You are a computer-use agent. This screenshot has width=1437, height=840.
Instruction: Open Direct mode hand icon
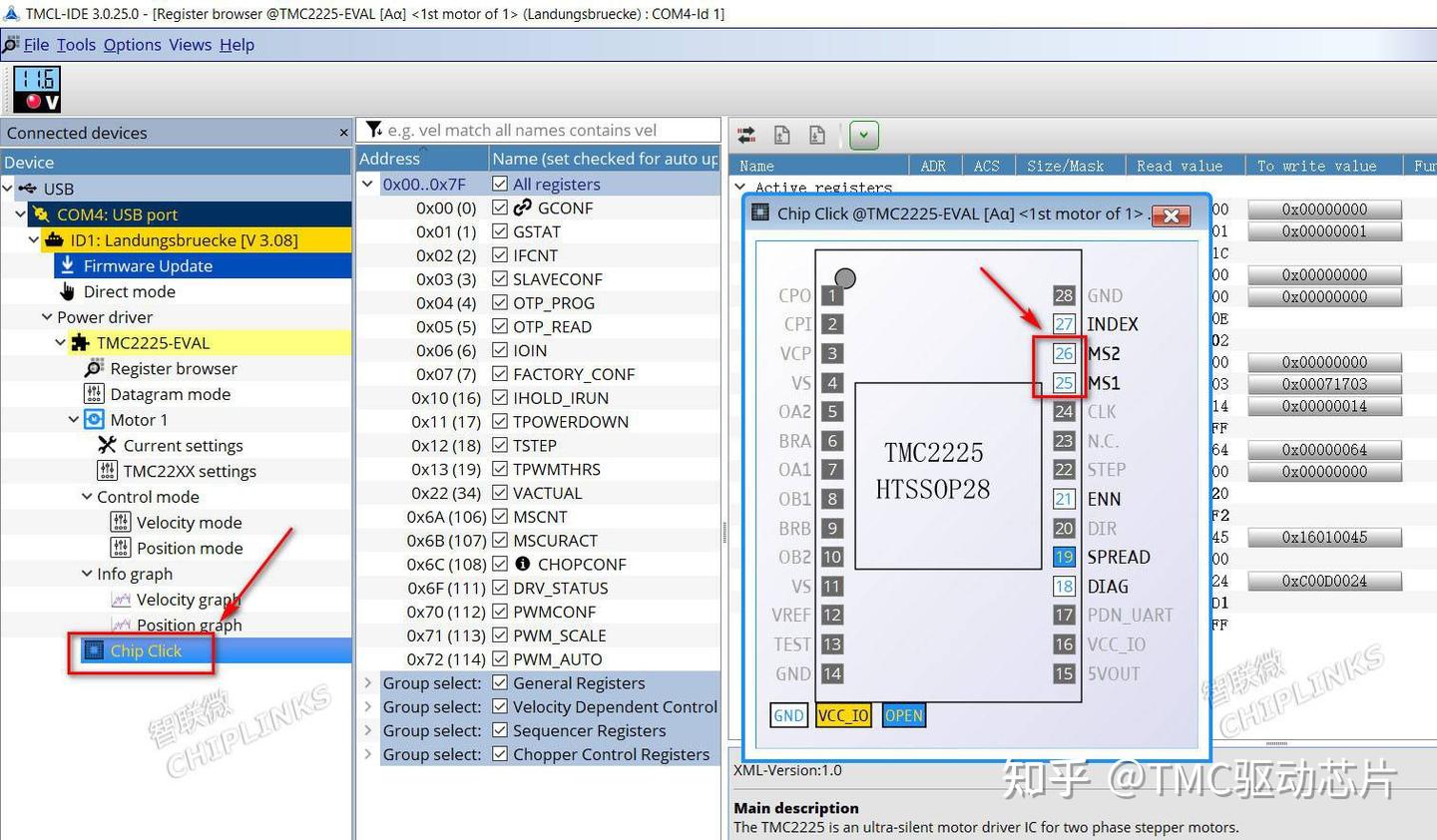pyautogui.click(x=67, y=291)
